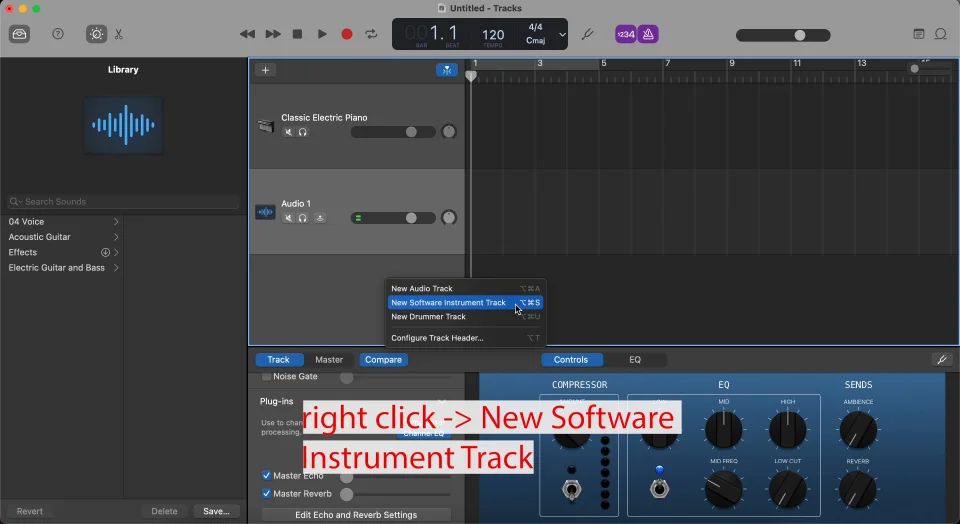The height and width of the screenshot is (524, 960).
Task: Toggle input monitoring on Audio 1
Action: click(320, 218)
